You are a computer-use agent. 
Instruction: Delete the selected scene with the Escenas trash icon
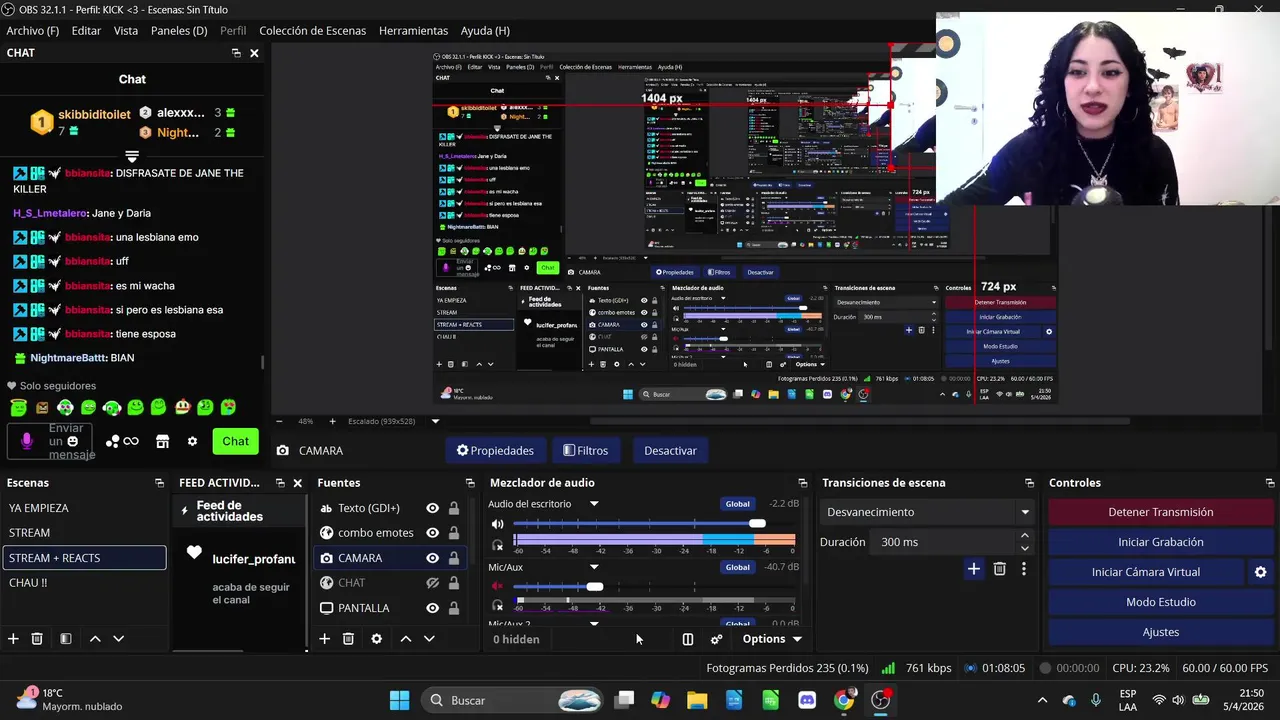(37, 639)
